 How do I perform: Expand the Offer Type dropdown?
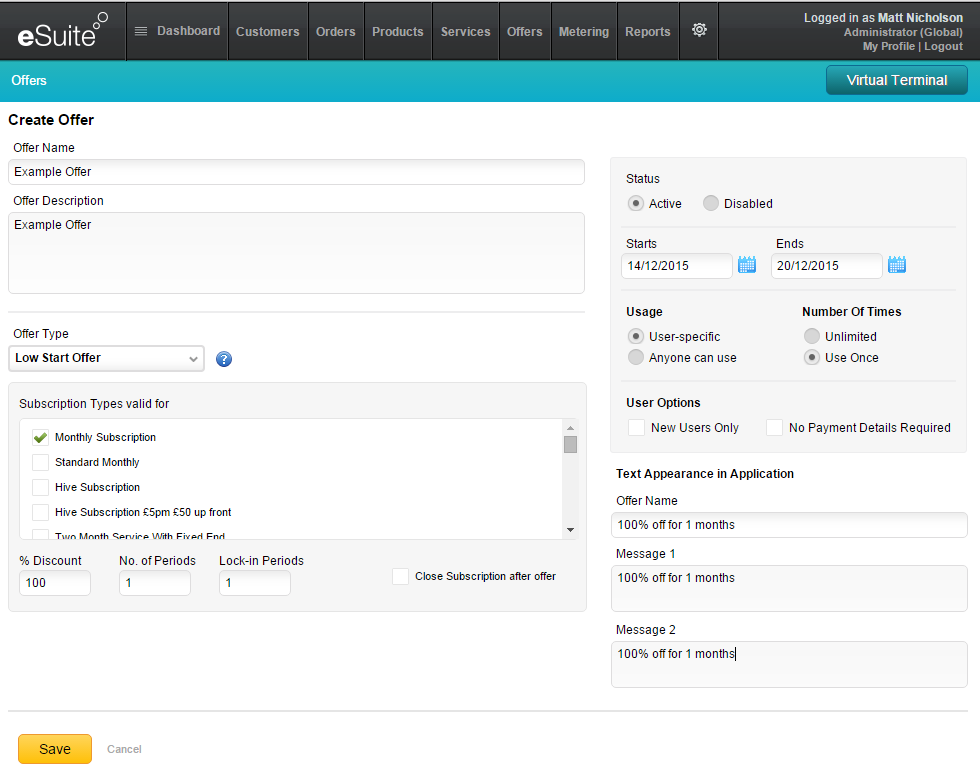[x=106, y=358]
